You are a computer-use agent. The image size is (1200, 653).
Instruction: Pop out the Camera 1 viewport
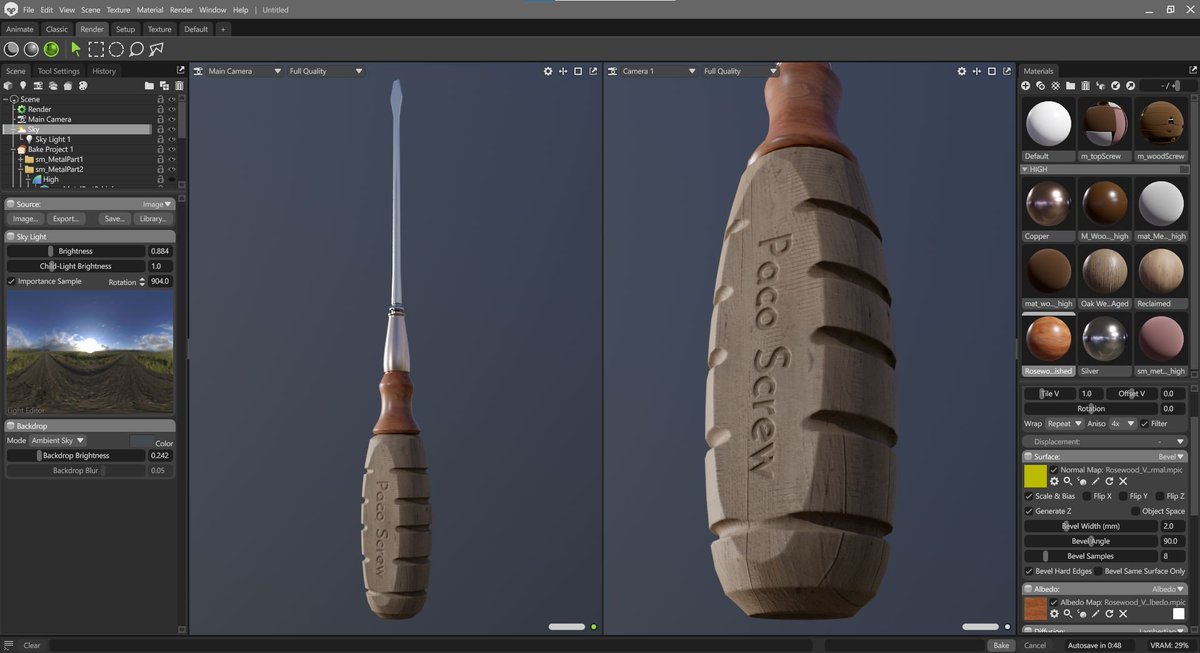pyautogui.click(x=1007, y=71)
